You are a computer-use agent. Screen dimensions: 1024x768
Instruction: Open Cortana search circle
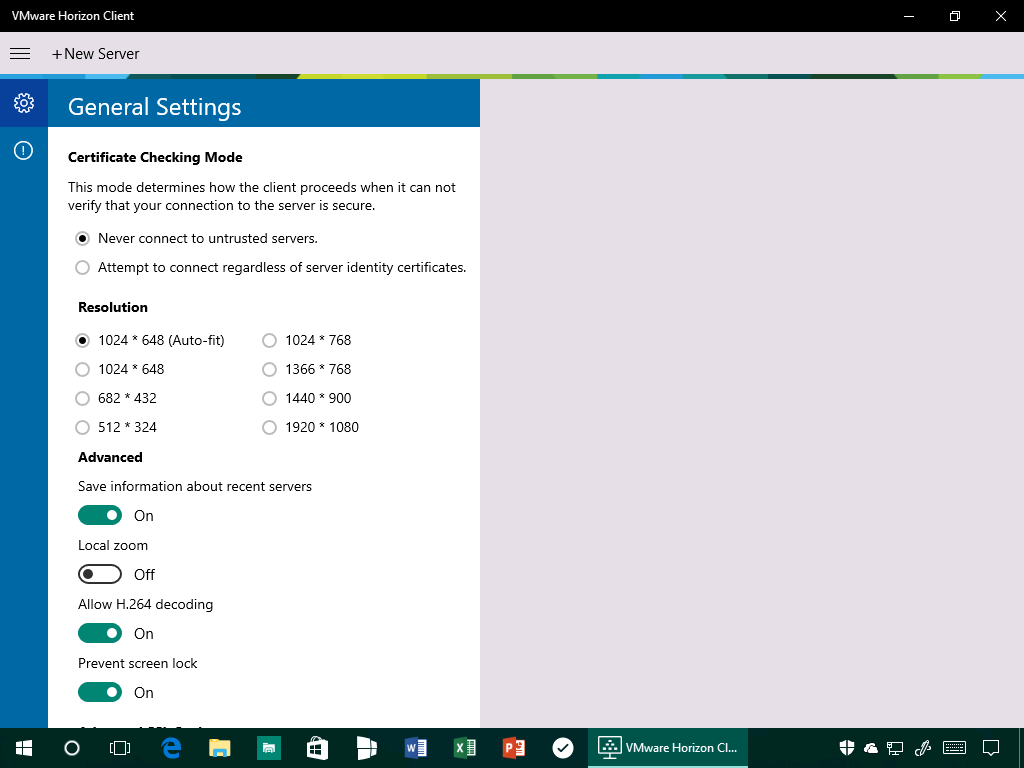click(72, 748)
